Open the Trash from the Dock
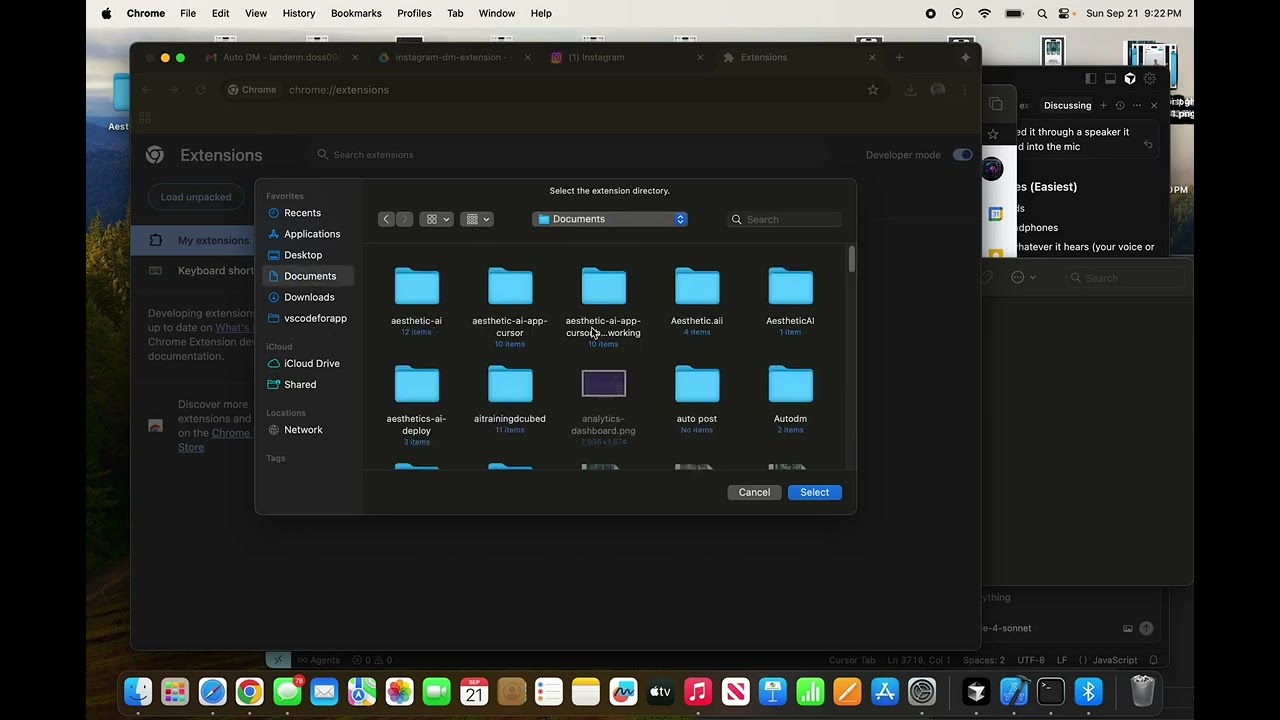The image size is (1280, 720). click(1142, 691)
